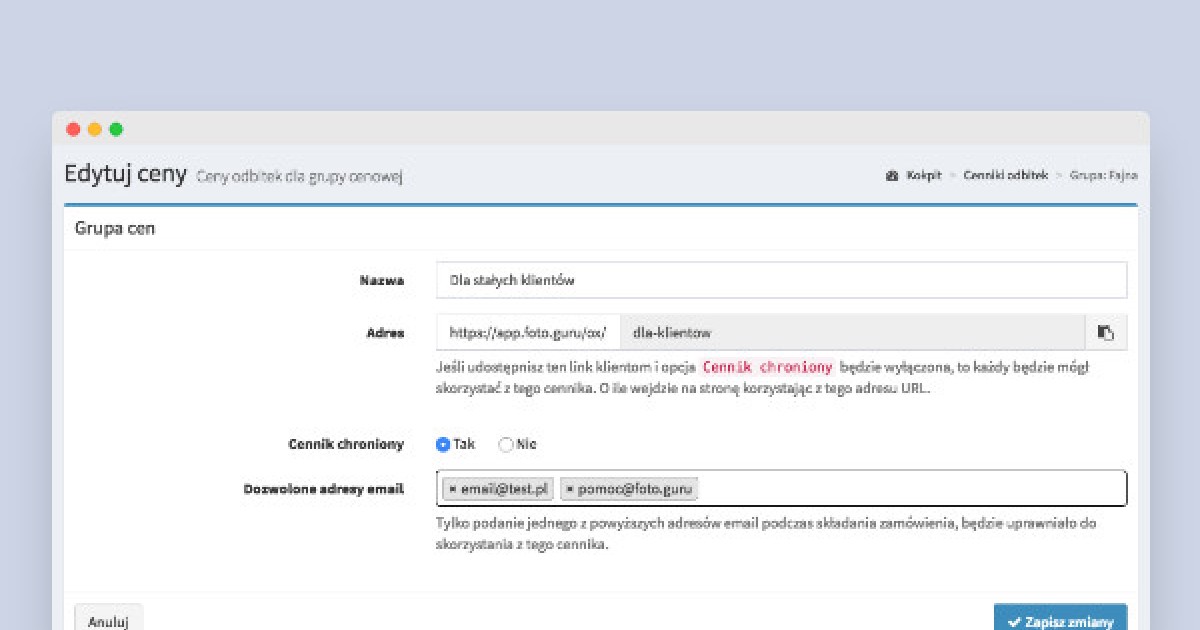This screenshot has height=630, width=1200.
Task: Maximize the window with the green button
Action: click(x=116, y=129)
